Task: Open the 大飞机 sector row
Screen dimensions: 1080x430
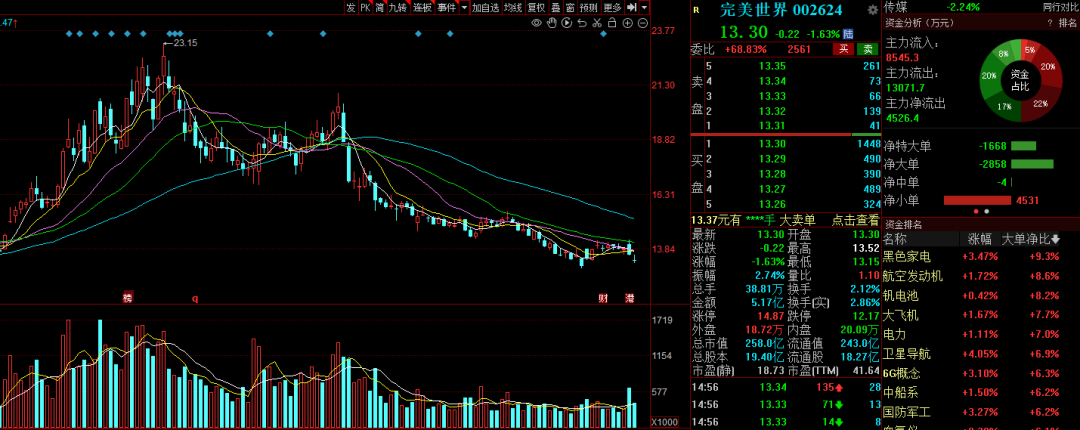Action: (x=981, y=315)
